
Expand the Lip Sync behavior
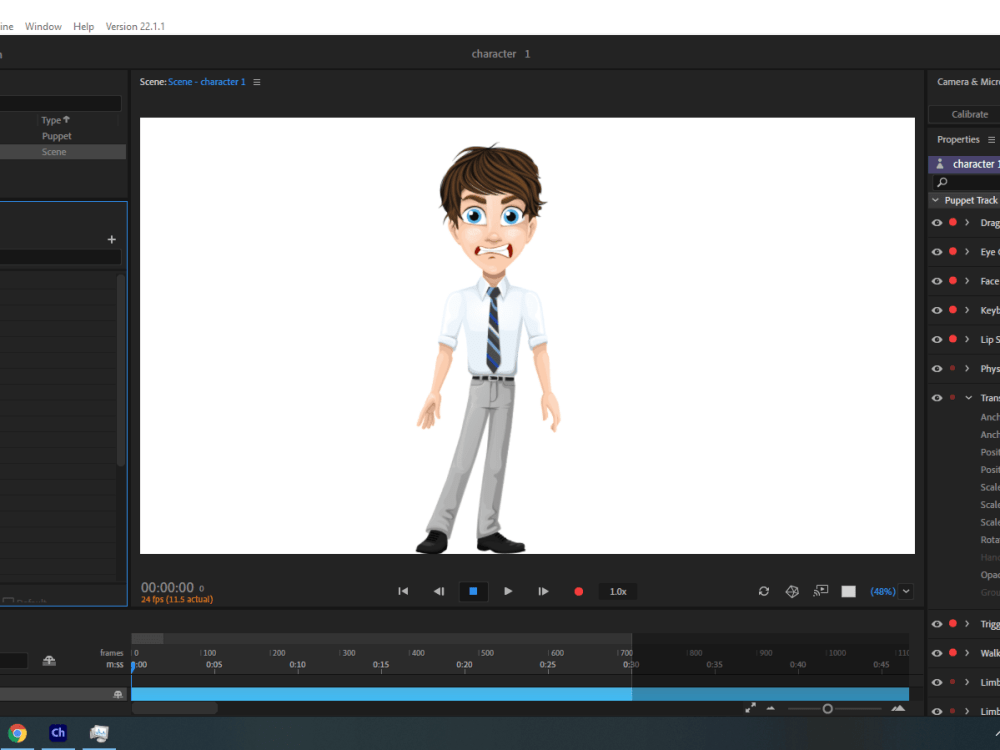coord(967,339)
